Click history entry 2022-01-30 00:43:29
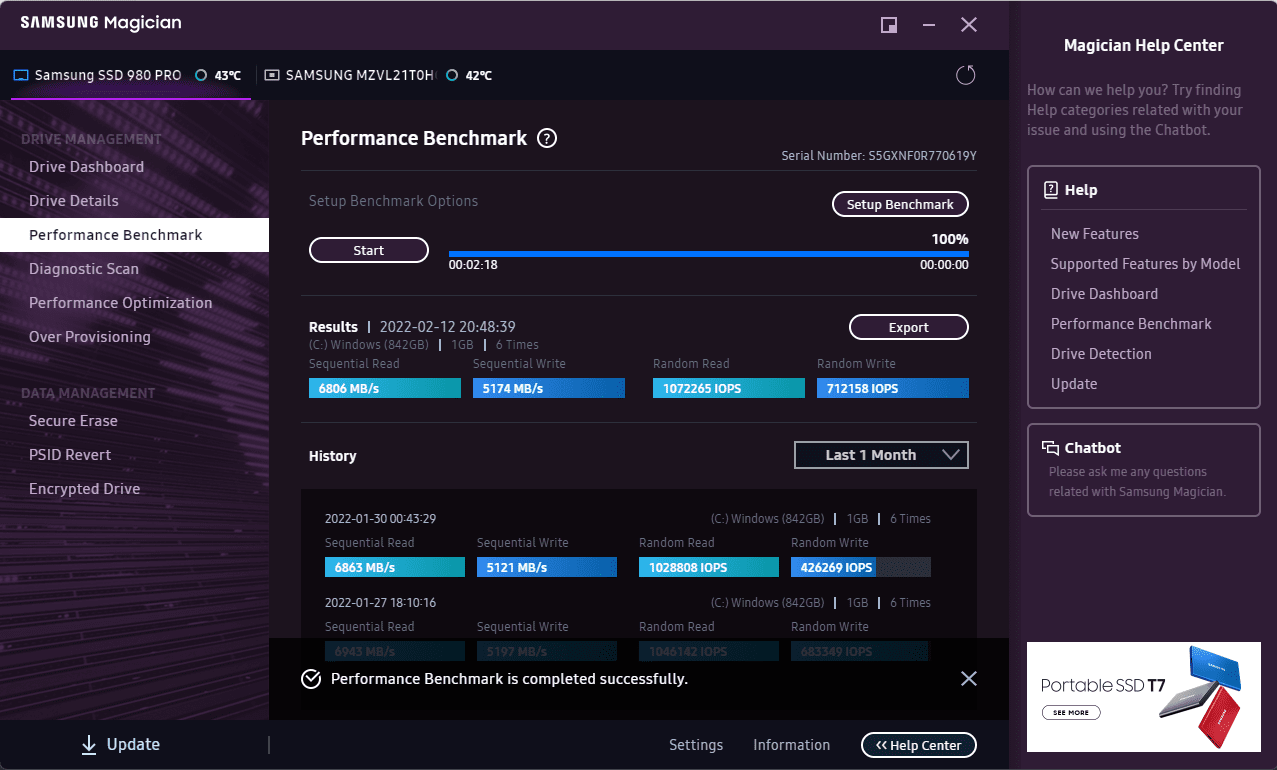 point(380,519)
